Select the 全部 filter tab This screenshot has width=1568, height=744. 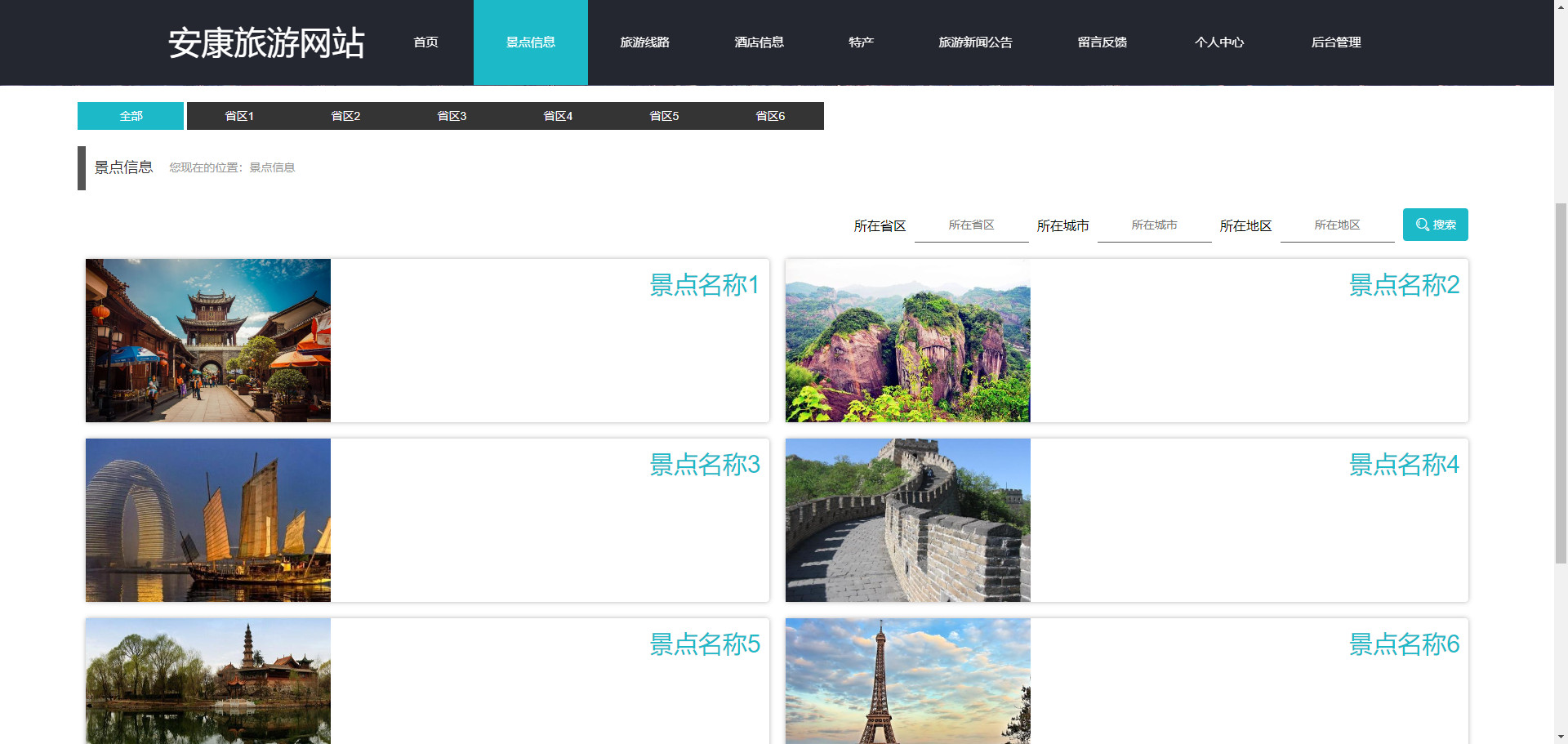131,116
